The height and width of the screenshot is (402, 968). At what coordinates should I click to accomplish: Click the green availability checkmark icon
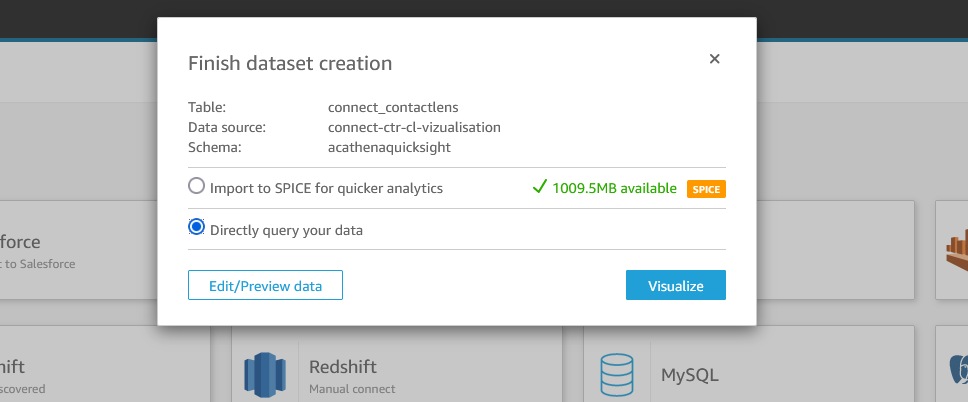pos(539,187)
